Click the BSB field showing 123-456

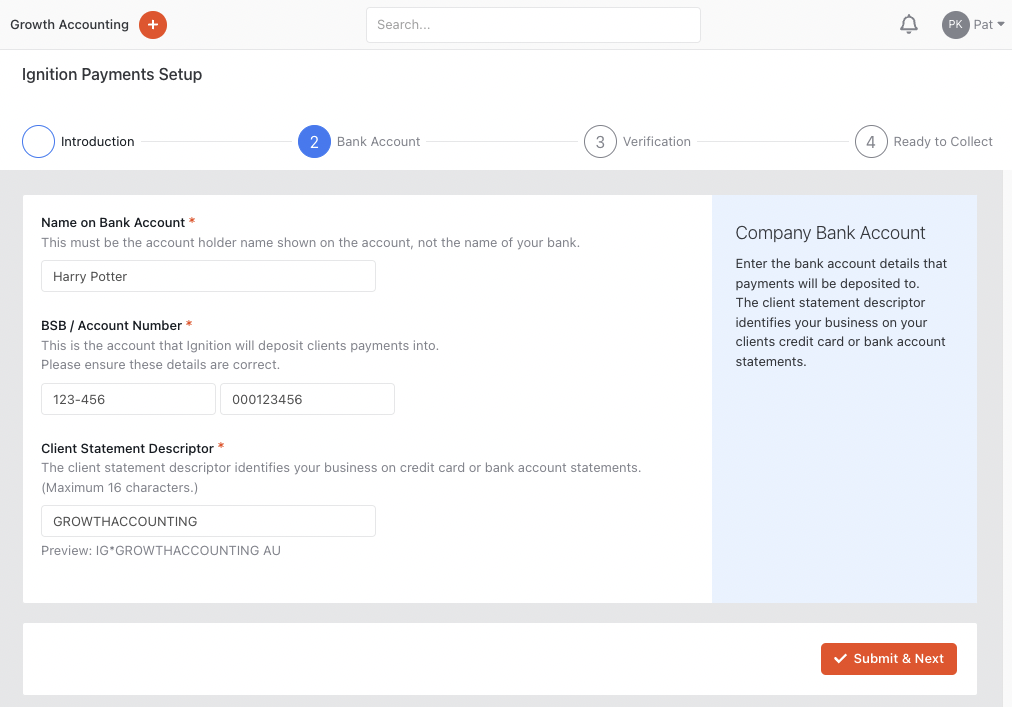128,399
